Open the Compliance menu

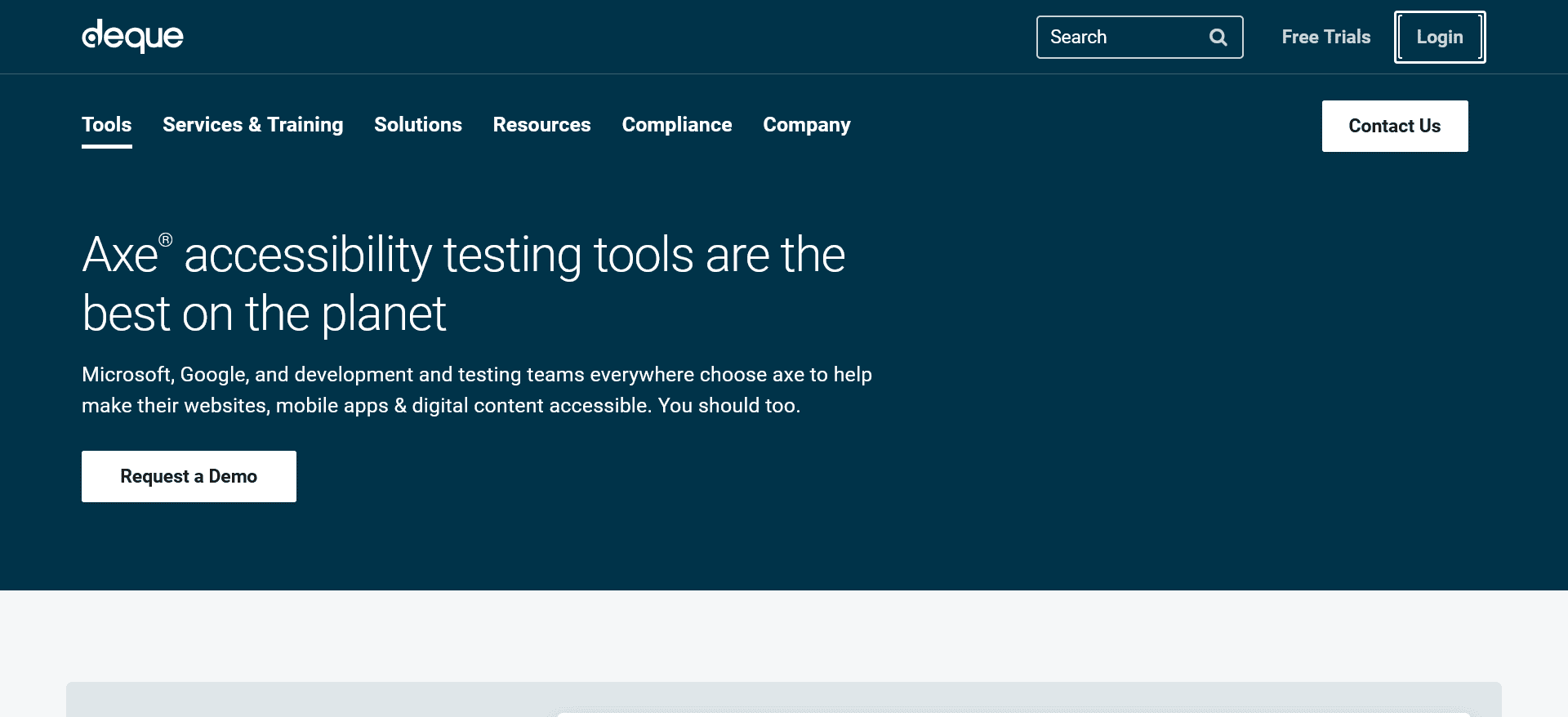(676, 125)
